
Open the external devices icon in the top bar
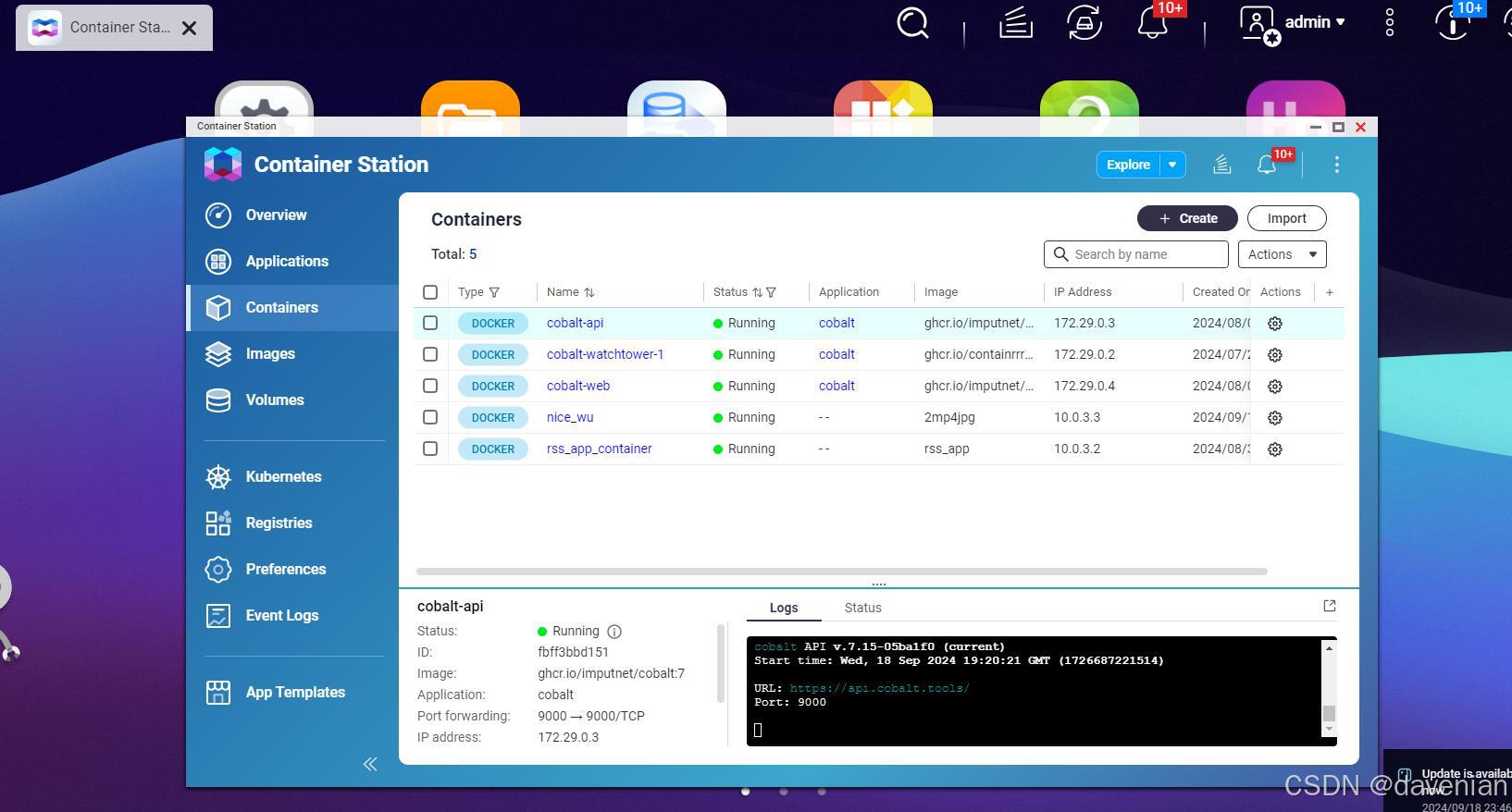1084,23
